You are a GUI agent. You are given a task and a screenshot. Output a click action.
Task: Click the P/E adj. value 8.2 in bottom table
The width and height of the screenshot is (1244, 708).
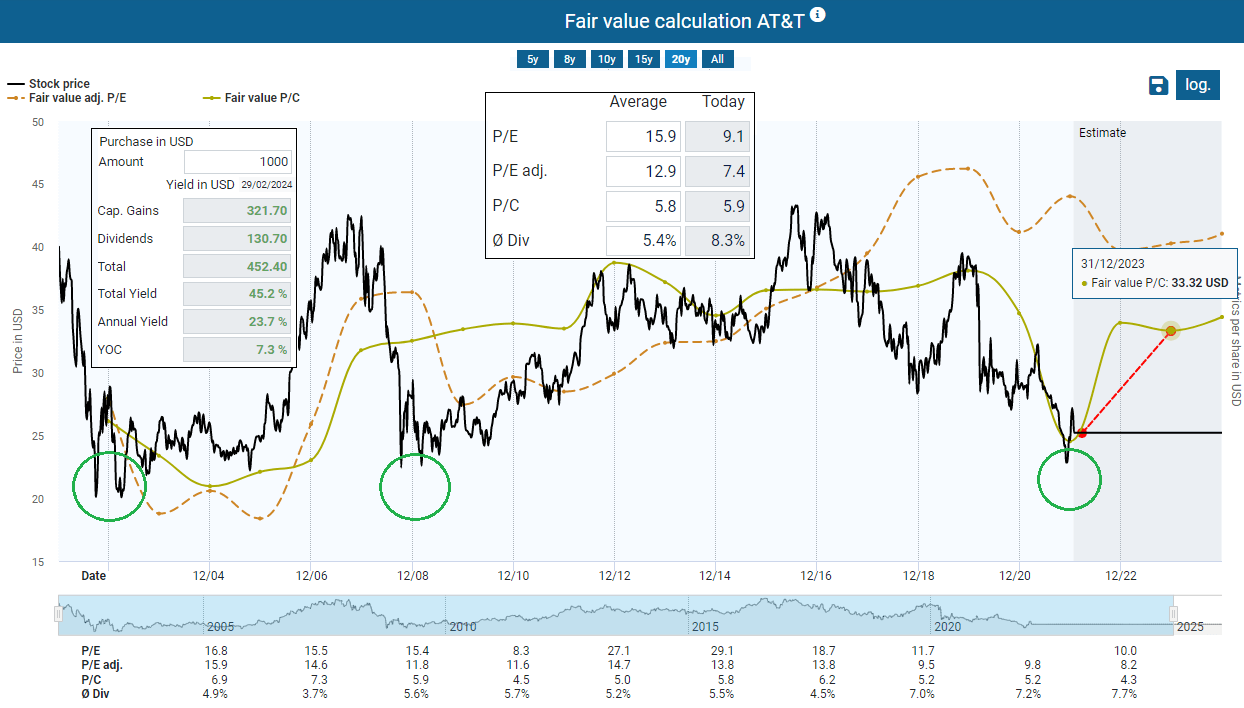pyautogui.click(x=1127, y=664)
